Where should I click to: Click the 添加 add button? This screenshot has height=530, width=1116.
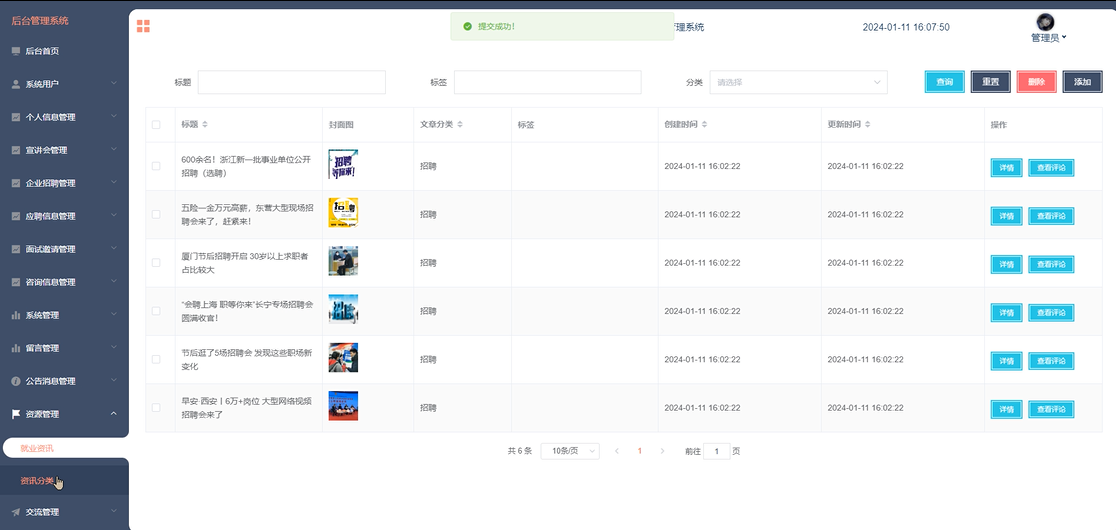[1083, 82]
